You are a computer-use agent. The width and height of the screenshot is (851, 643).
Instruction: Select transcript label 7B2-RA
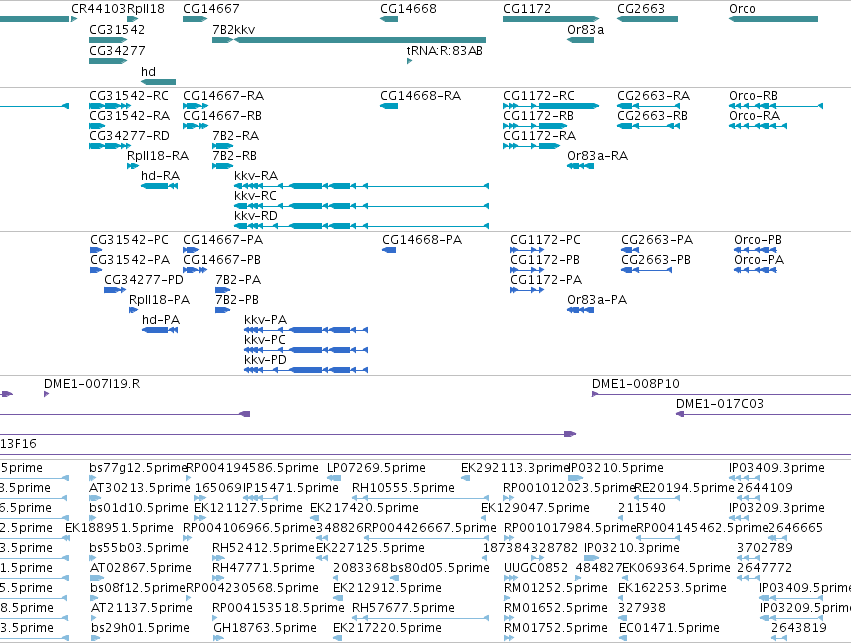[x=236, y=136]
